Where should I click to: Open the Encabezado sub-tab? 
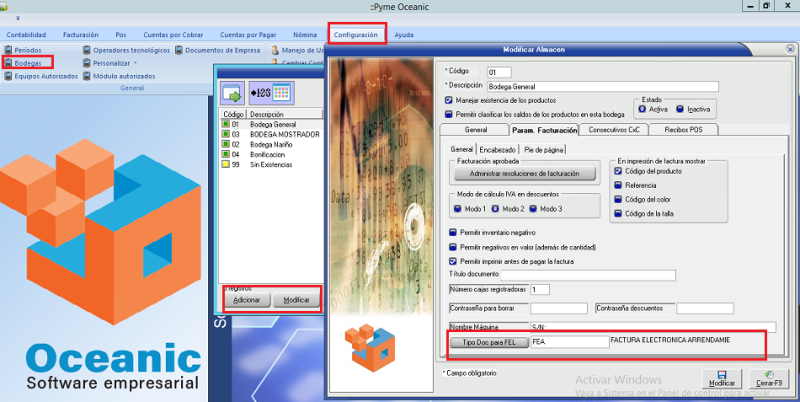[499, 149]
